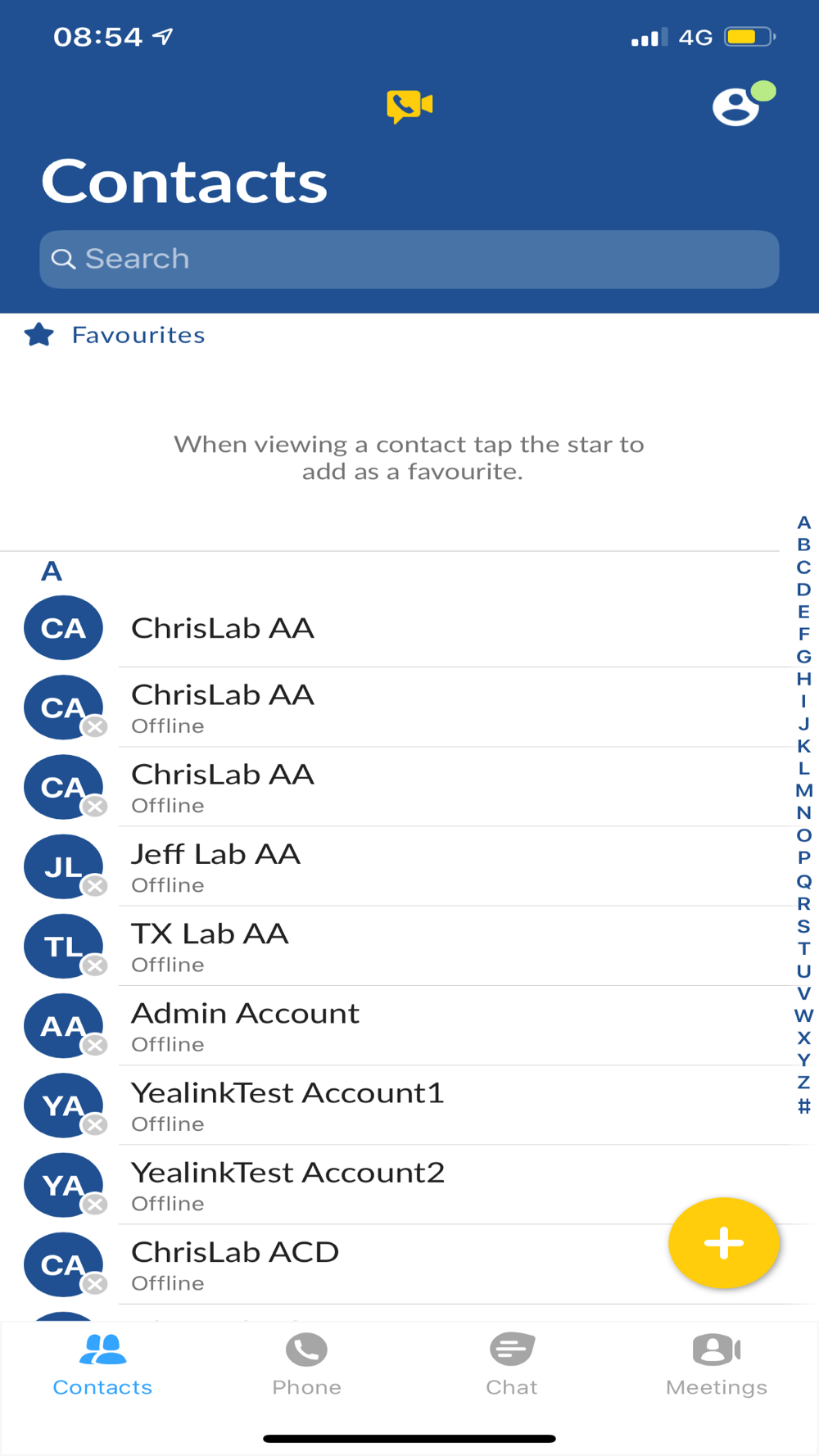Tap the AA avatar for Admin Account
This screenshot has width=819, height=1456.
pos(64,1025)
